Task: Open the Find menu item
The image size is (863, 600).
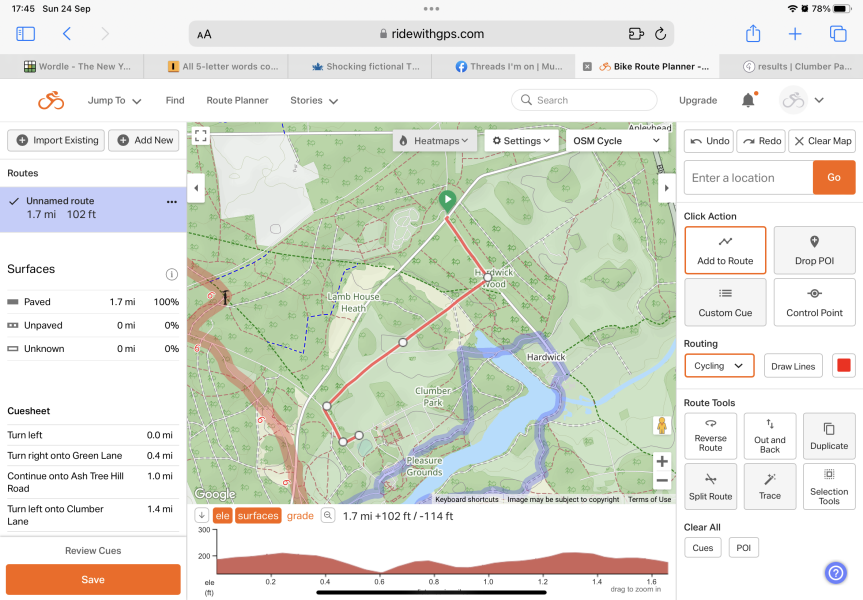Action: click(x=175, y=100)
